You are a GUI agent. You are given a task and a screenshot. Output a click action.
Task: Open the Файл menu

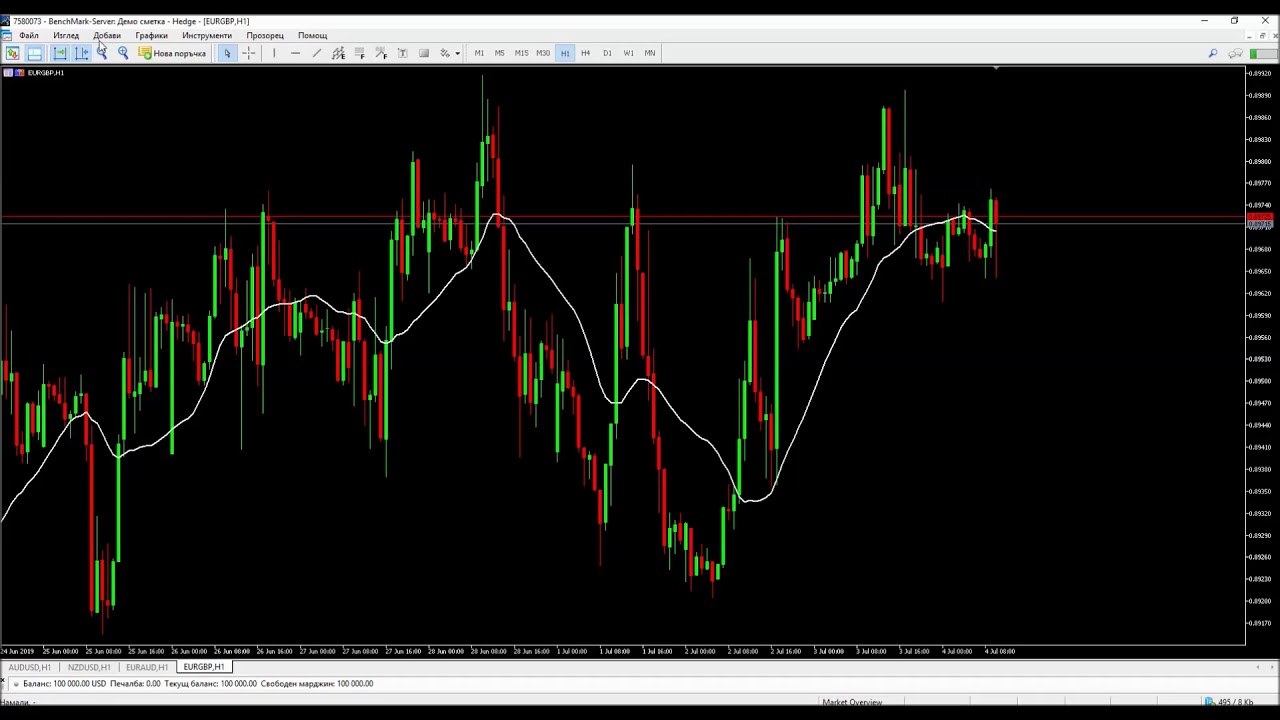click(x=28, y=36)
